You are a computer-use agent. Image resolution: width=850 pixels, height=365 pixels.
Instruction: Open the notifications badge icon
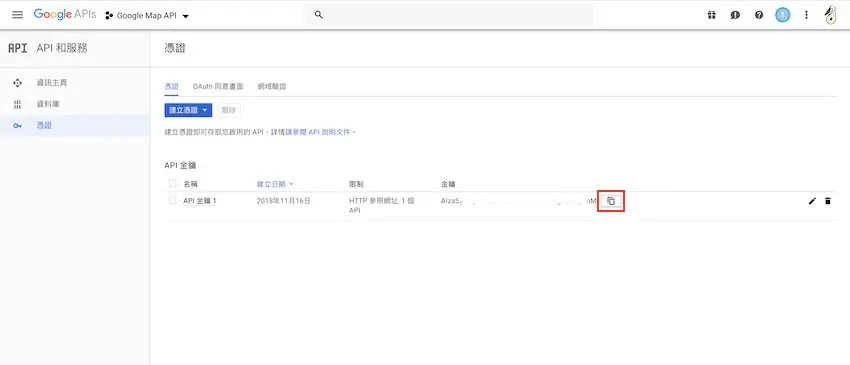pos(782,15)
